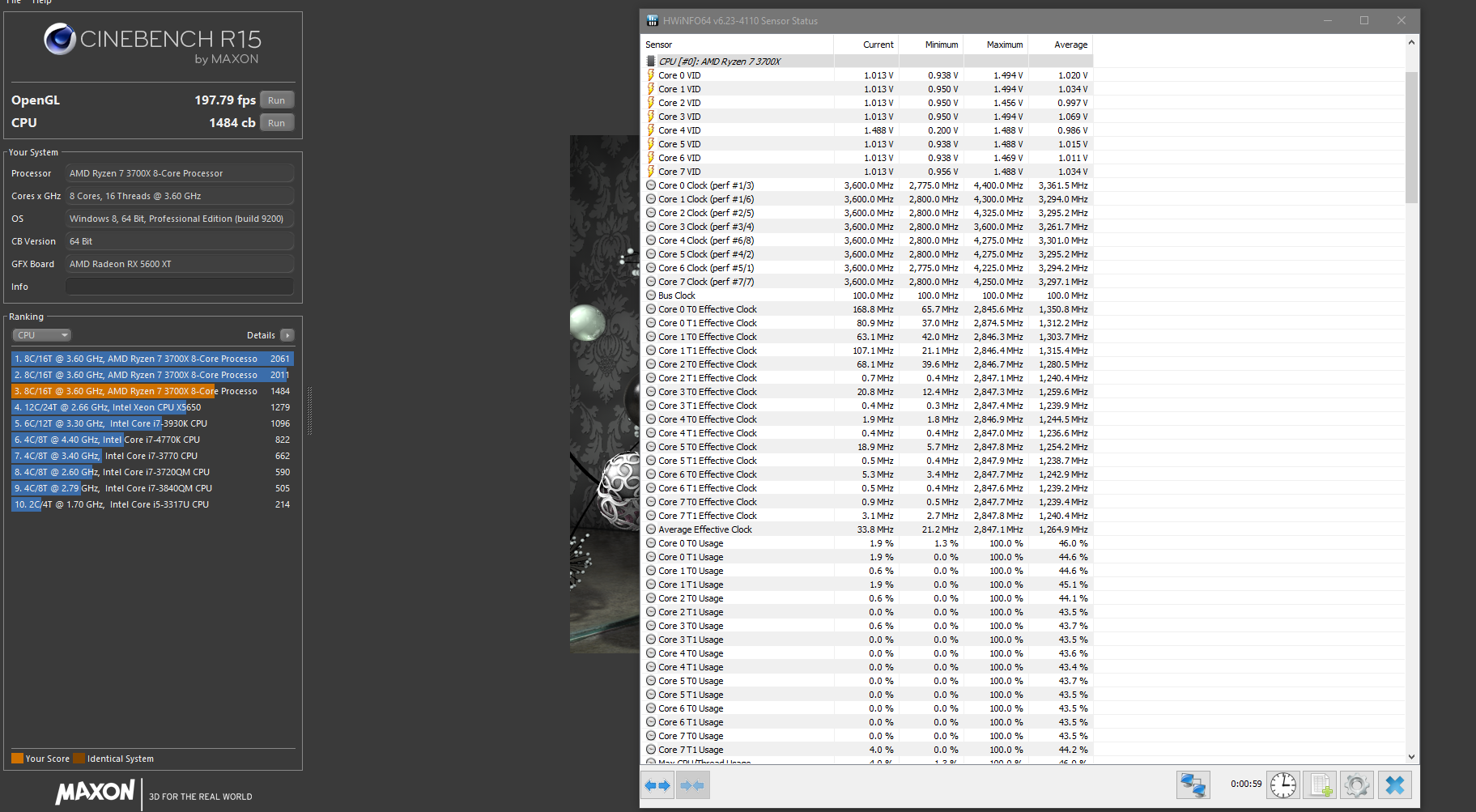Minimize the HWiNFO64 Sensor Status window
The height and width of the screenshot is (812, 1476).
1328,20
